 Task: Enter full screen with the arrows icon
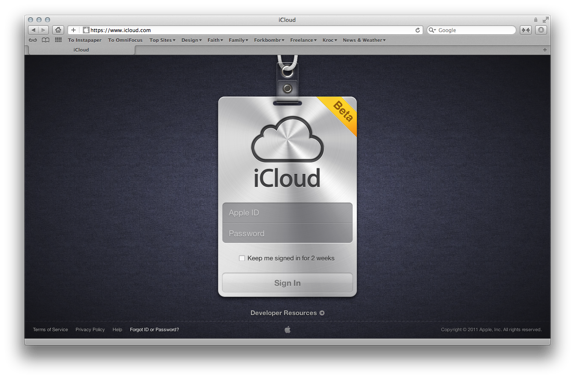pyautogui.click(x=546, y=20)
